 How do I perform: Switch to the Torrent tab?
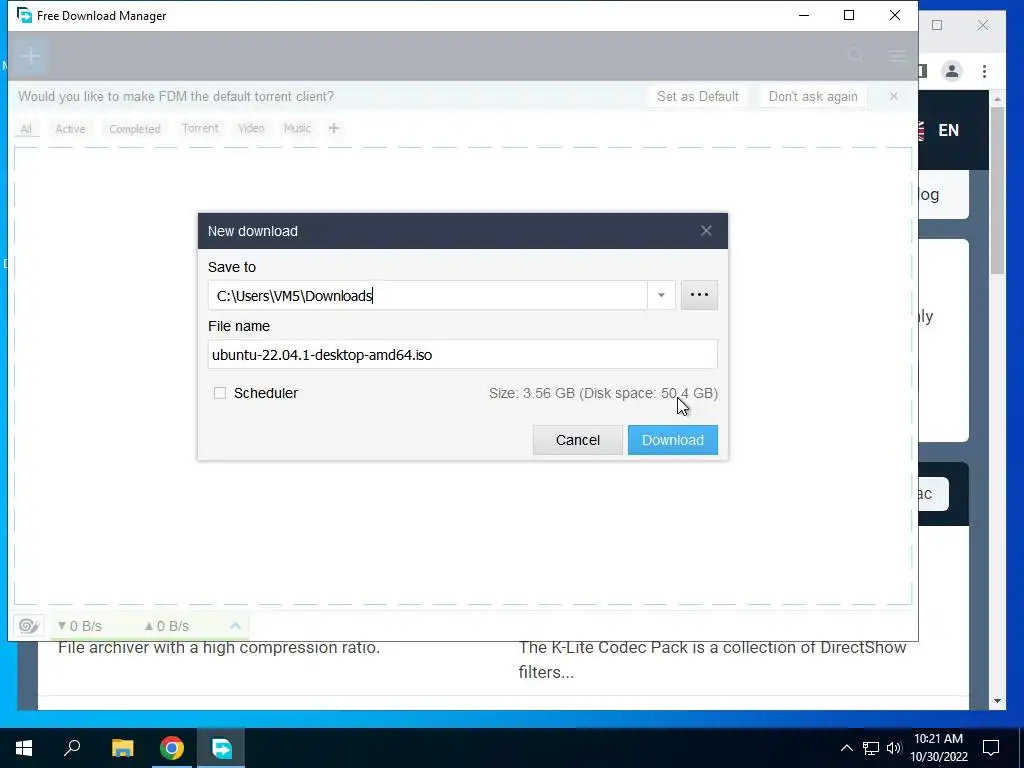tap(200, 128)
